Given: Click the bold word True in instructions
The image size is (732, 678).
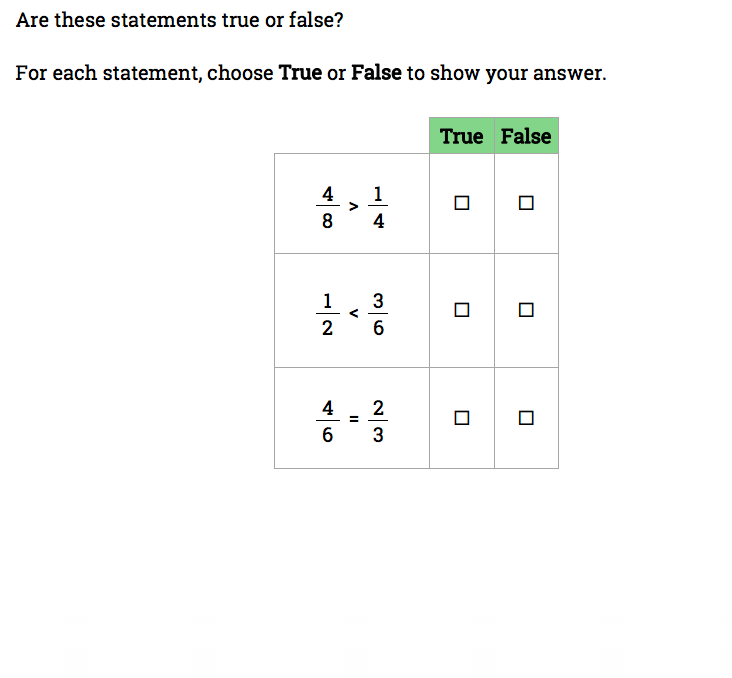Looking at the screenshot, I should [x=300, y=73].
